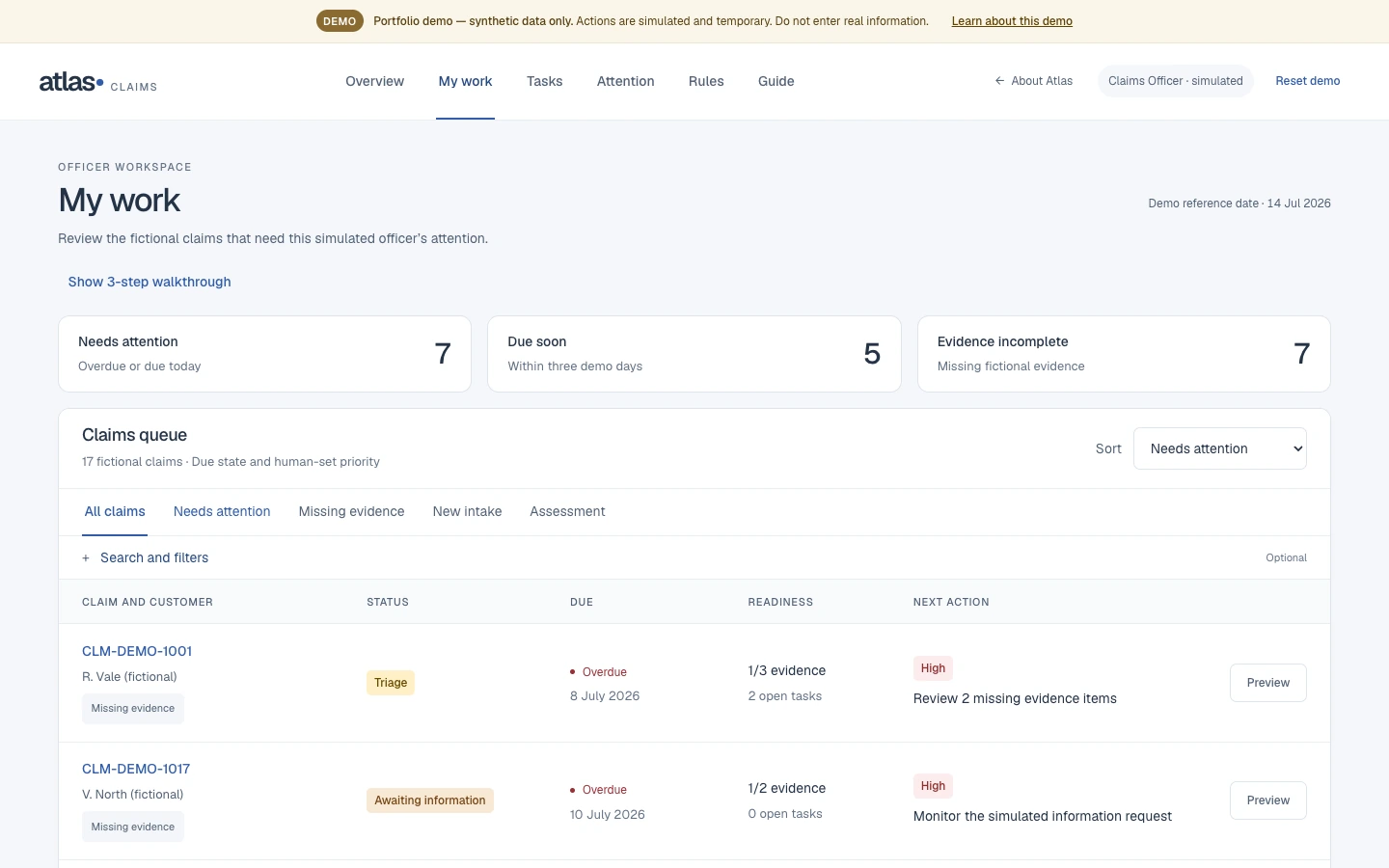Viewport: 1389px width, 868px height.
Task: Click the Due soon summary card
Action: point(694,354)
